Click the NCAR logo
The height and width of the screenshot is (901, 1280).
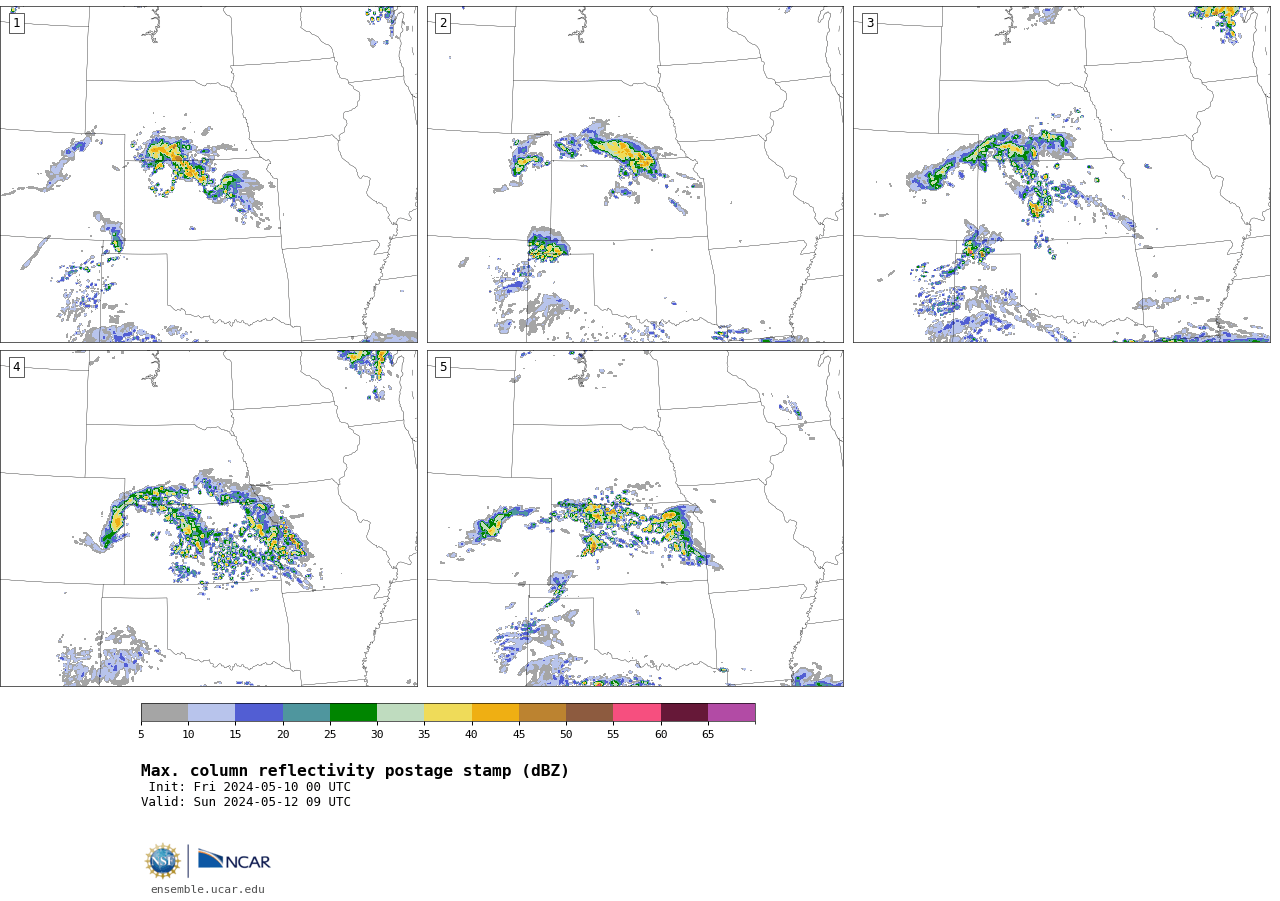tap(234, 860)
